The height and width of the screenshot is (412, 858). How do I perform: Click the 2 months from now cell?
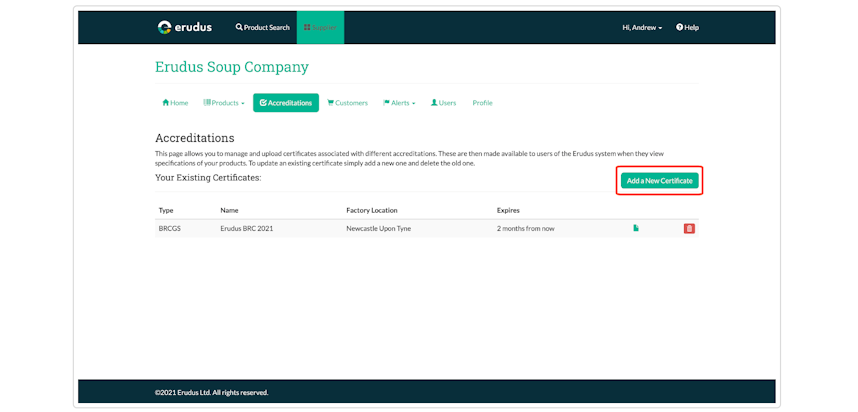[x=525, y=229]
